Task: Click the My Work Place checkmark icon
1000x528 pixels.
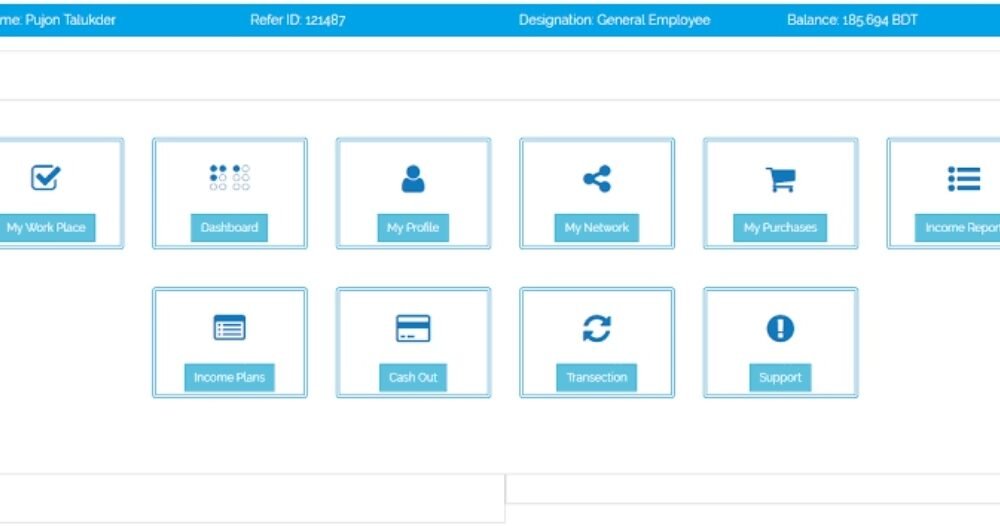Action: click(45, 178)
